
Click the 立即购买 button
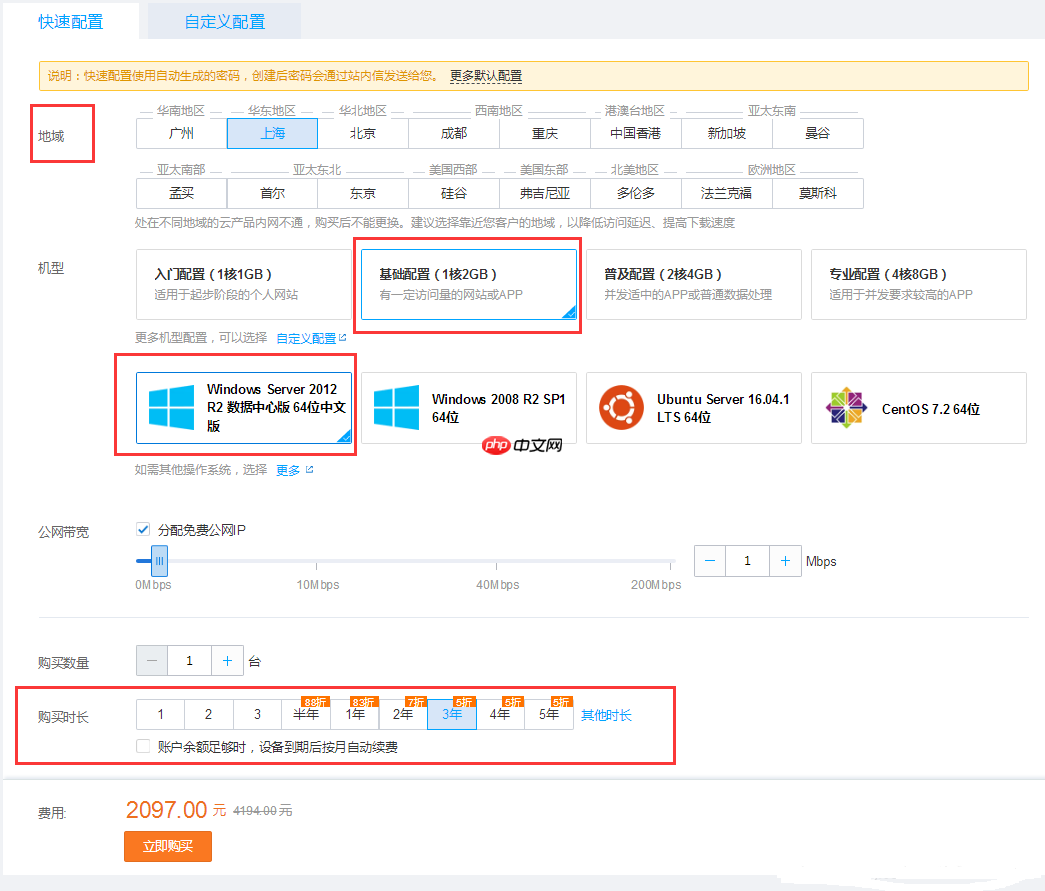click(x=168, y=846)
